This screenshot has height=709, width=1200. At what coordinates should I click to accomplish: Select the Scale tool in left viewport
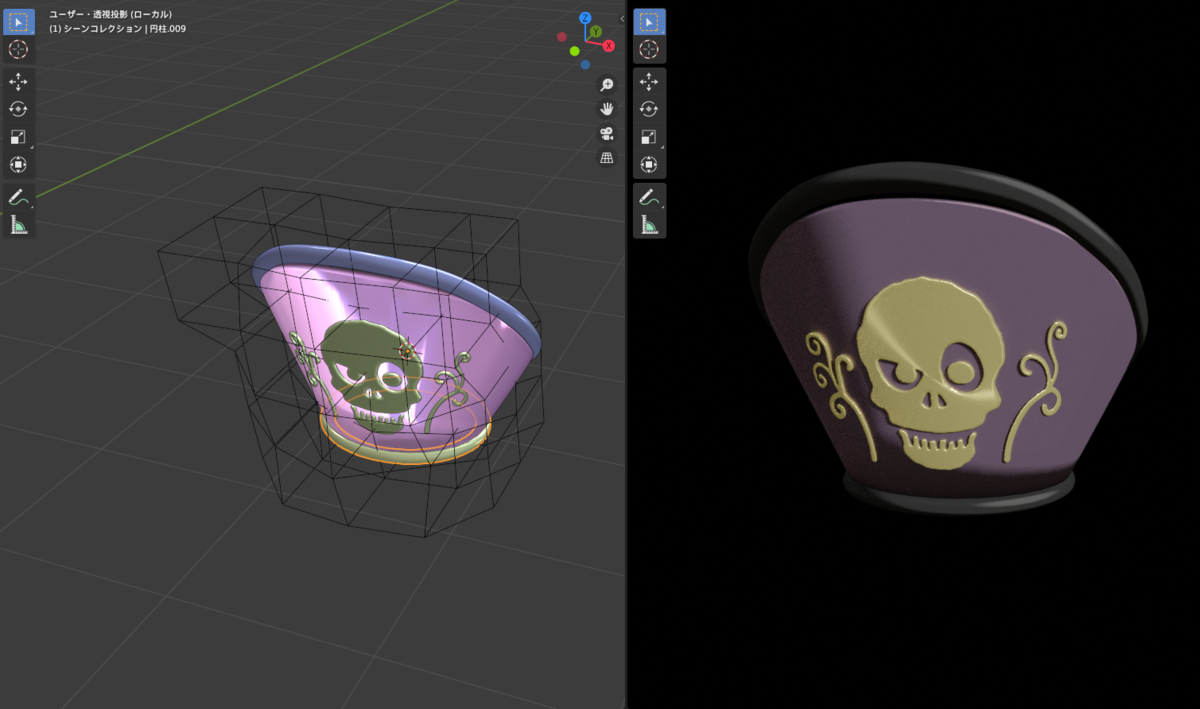point(18,137)
